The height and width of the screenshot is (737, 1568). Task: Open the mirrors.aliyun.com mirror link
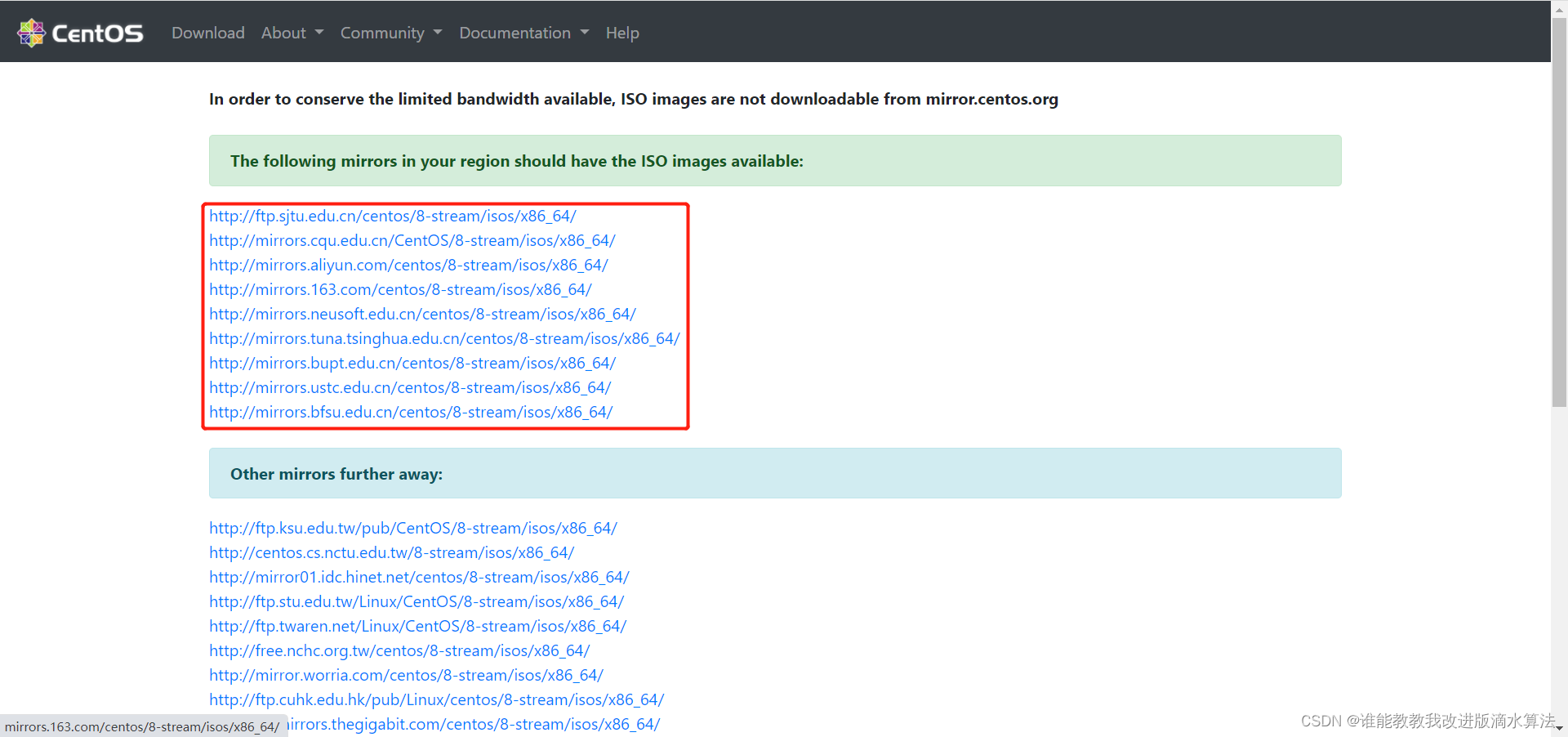coord(408,265)
